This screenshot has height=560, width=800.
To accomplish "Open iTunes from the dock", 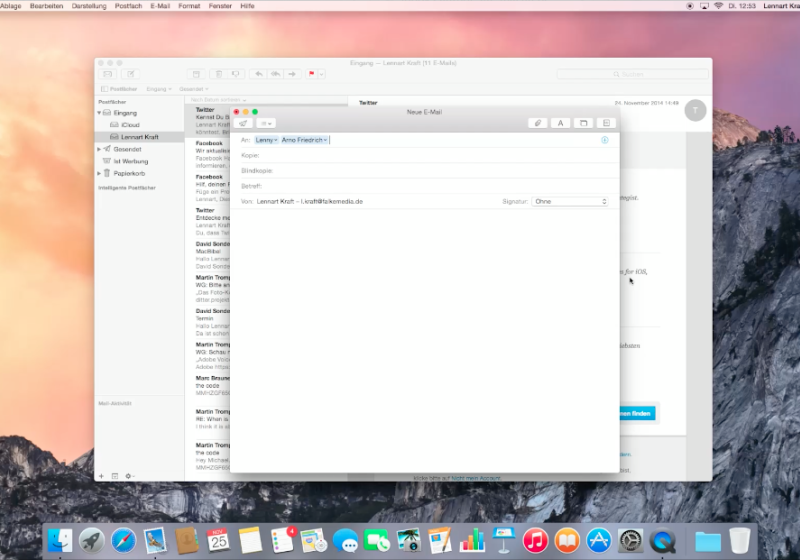I will coord(535,541).
